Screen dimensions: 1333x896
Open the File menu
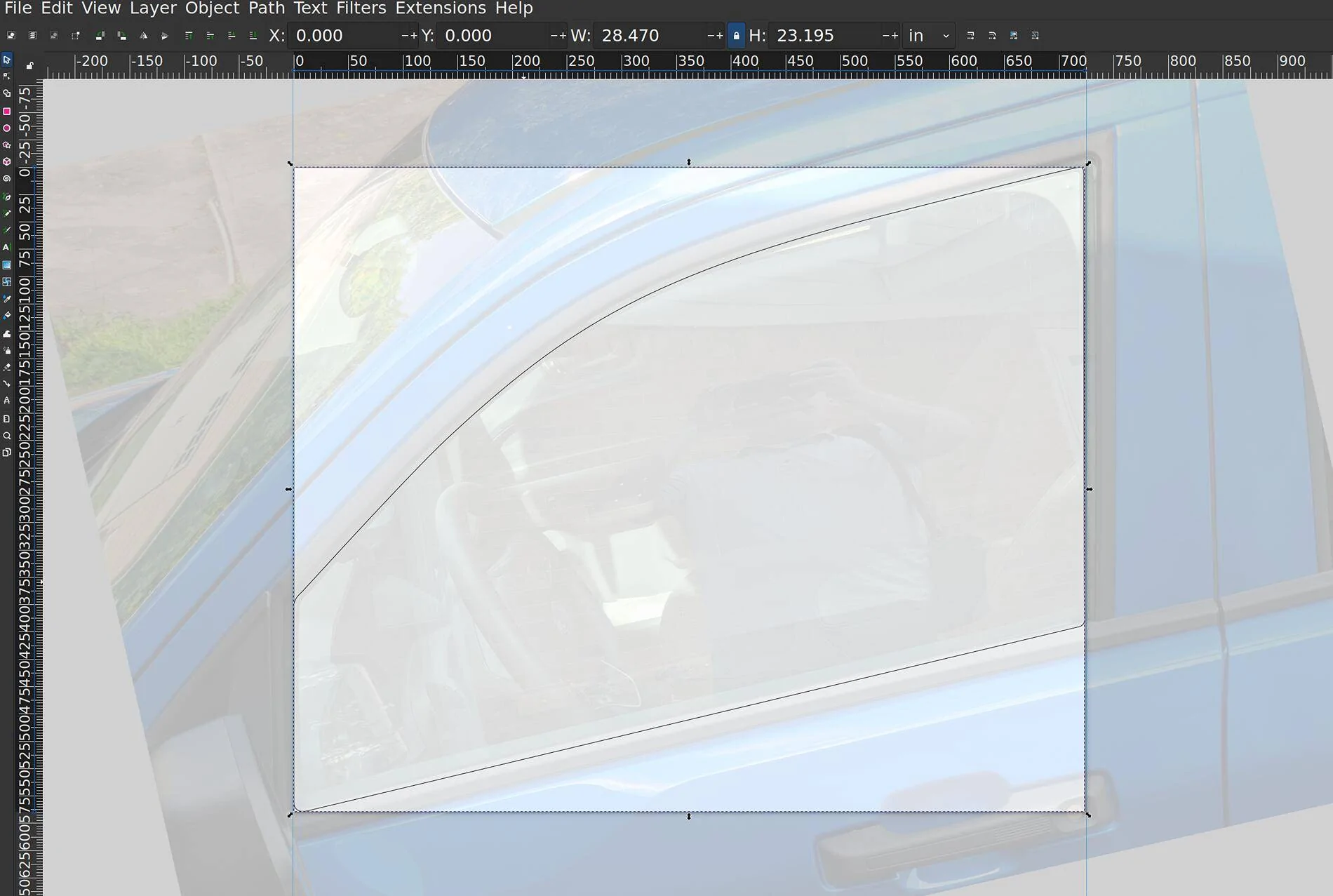(x=18, y=8)
